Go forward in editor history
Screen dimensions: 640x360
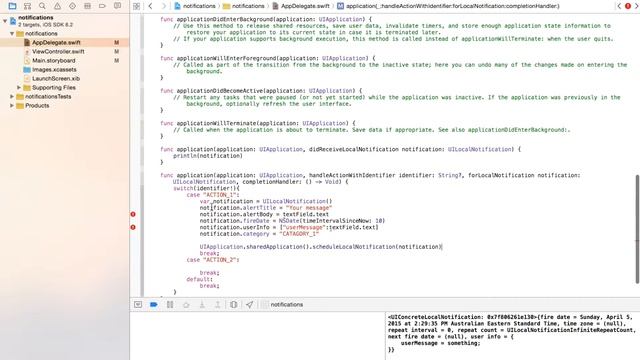click(164, 6)
